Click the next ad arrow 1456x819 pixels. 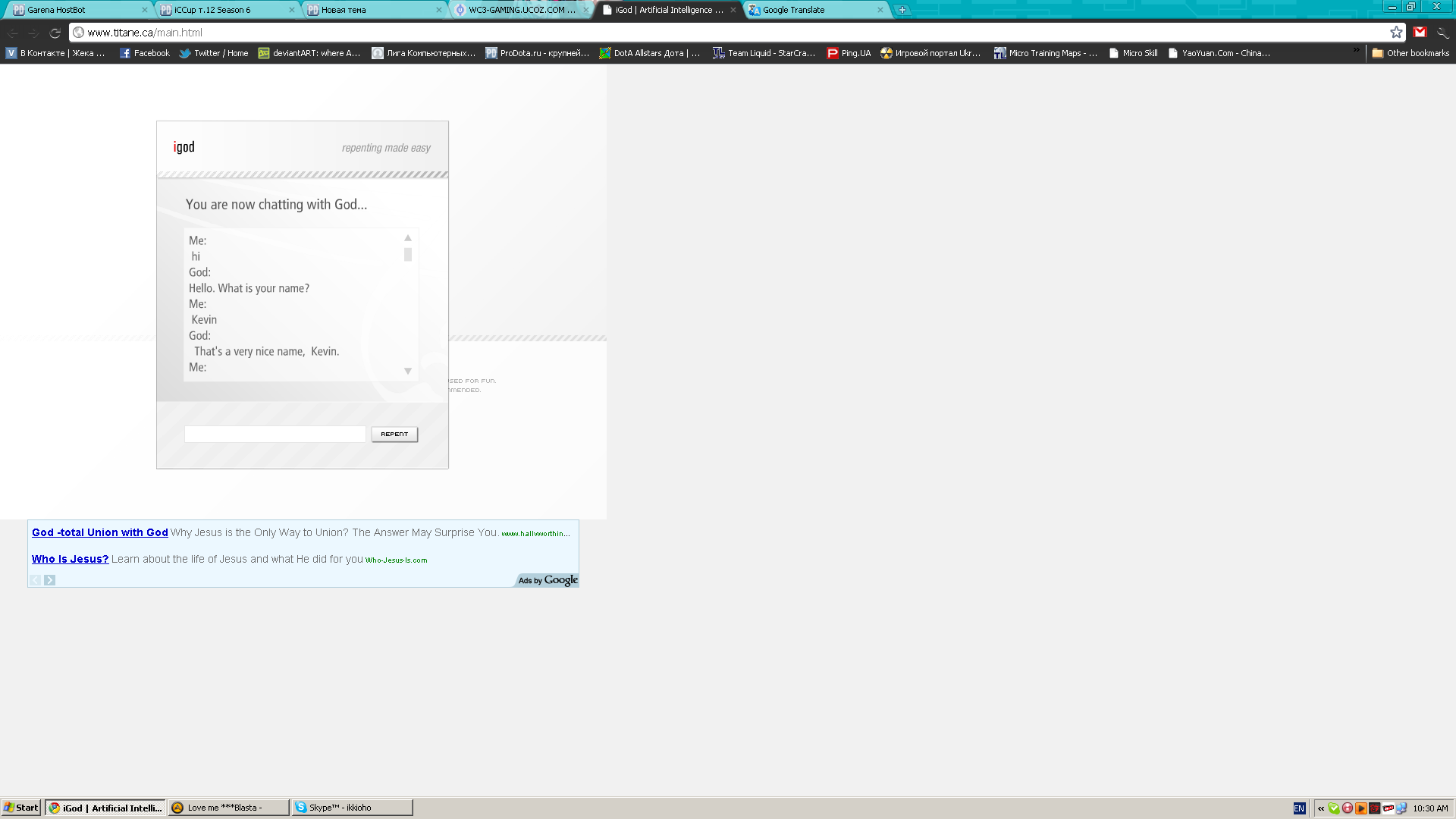tap(49, 580)
